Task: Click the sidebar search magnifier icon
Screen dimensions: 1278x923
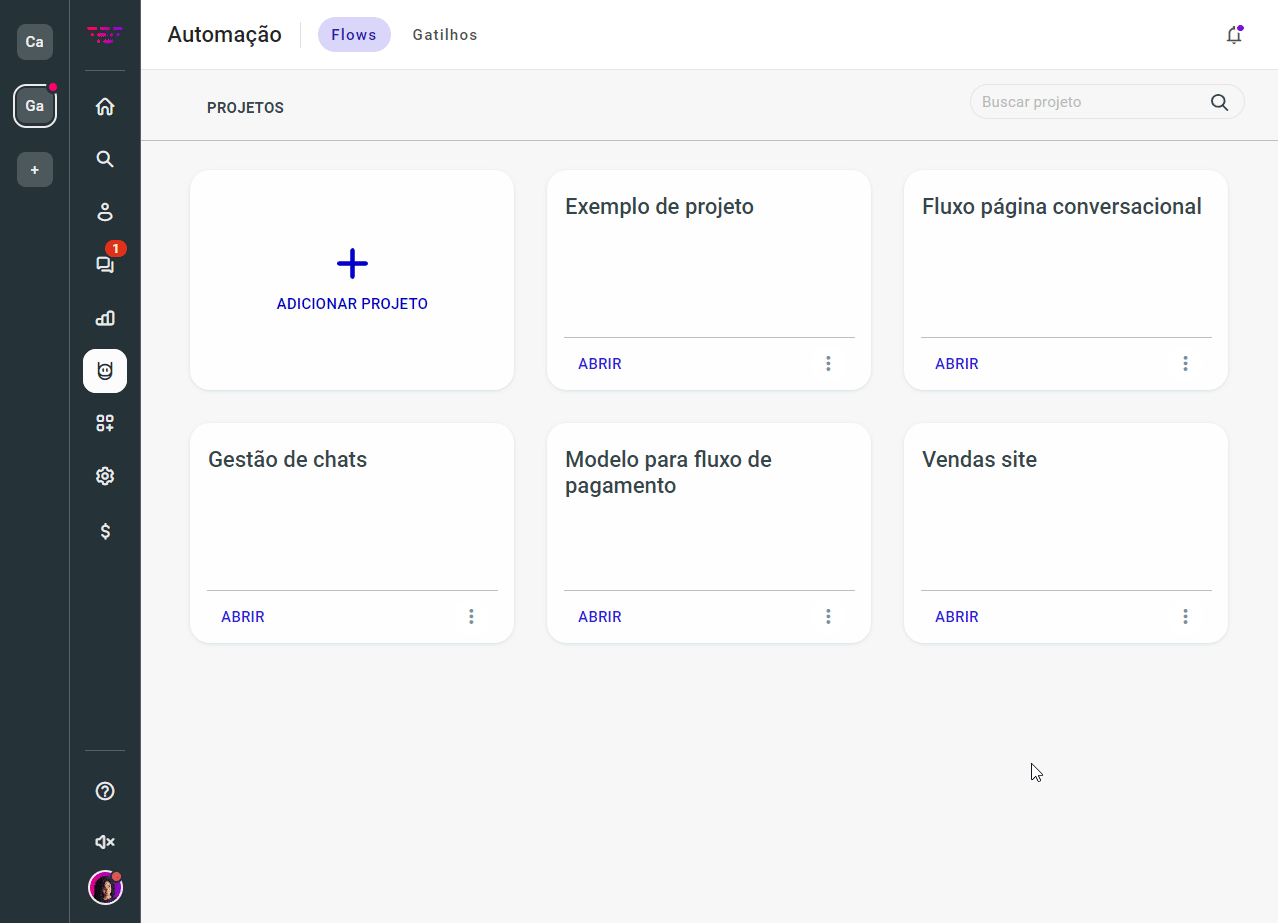Action: click(105, 159)
